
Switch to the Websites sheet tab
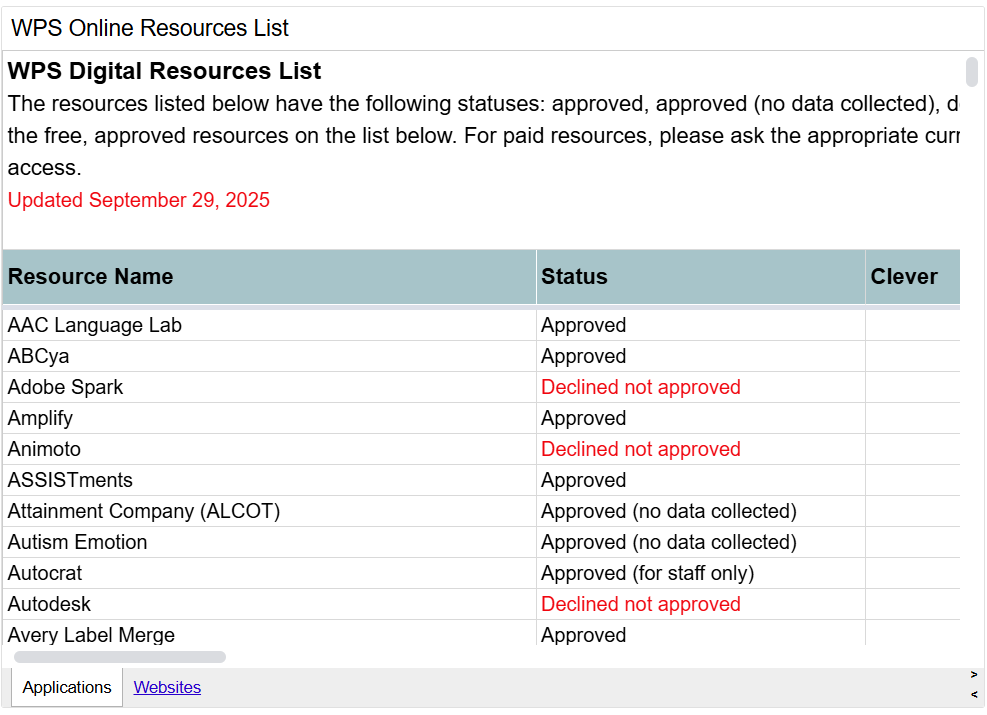pos(167,687)
